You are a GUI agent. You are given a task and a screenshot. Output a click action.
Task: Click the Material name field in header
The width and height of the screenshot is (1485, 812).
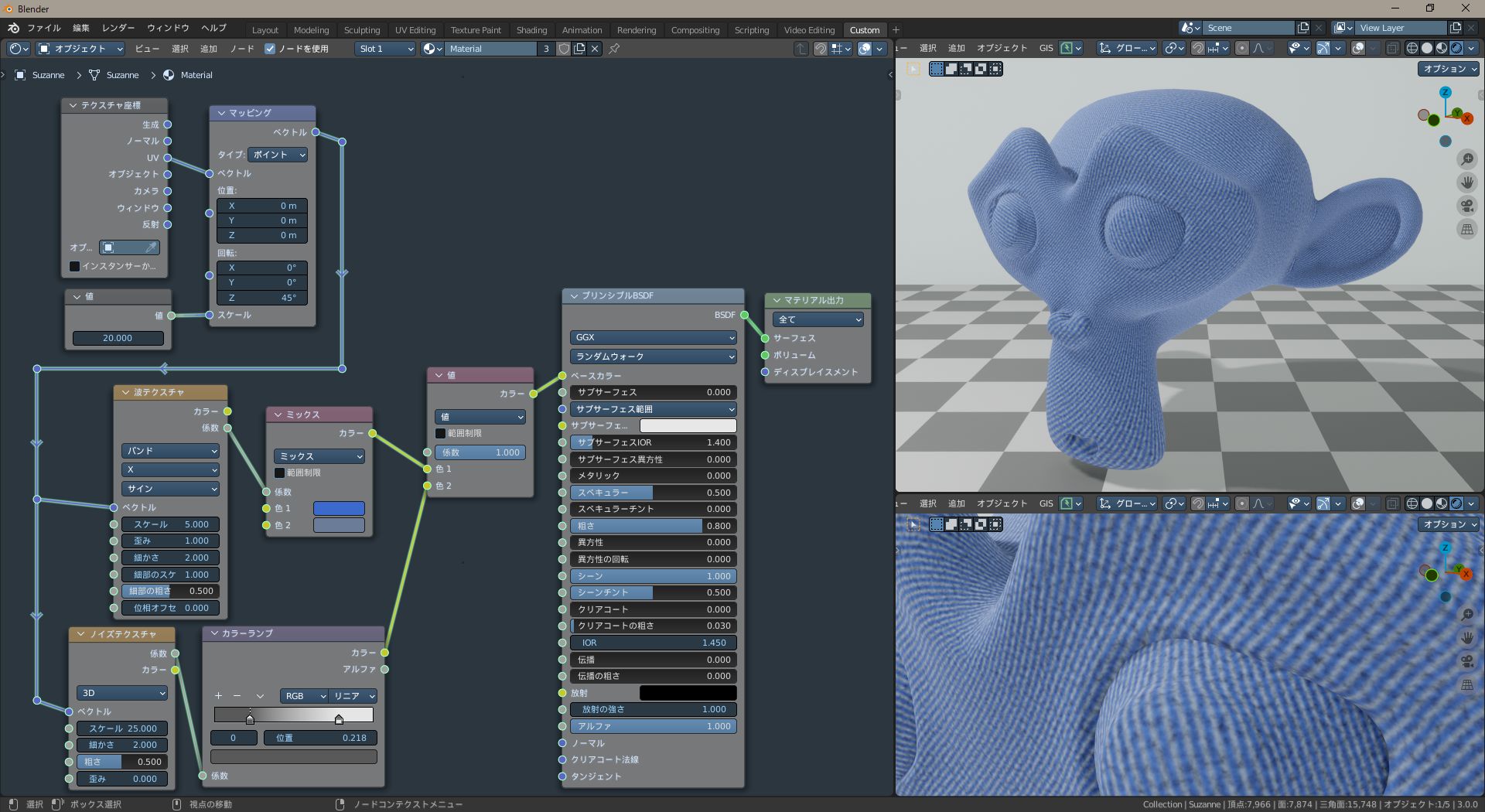point(490,49)
